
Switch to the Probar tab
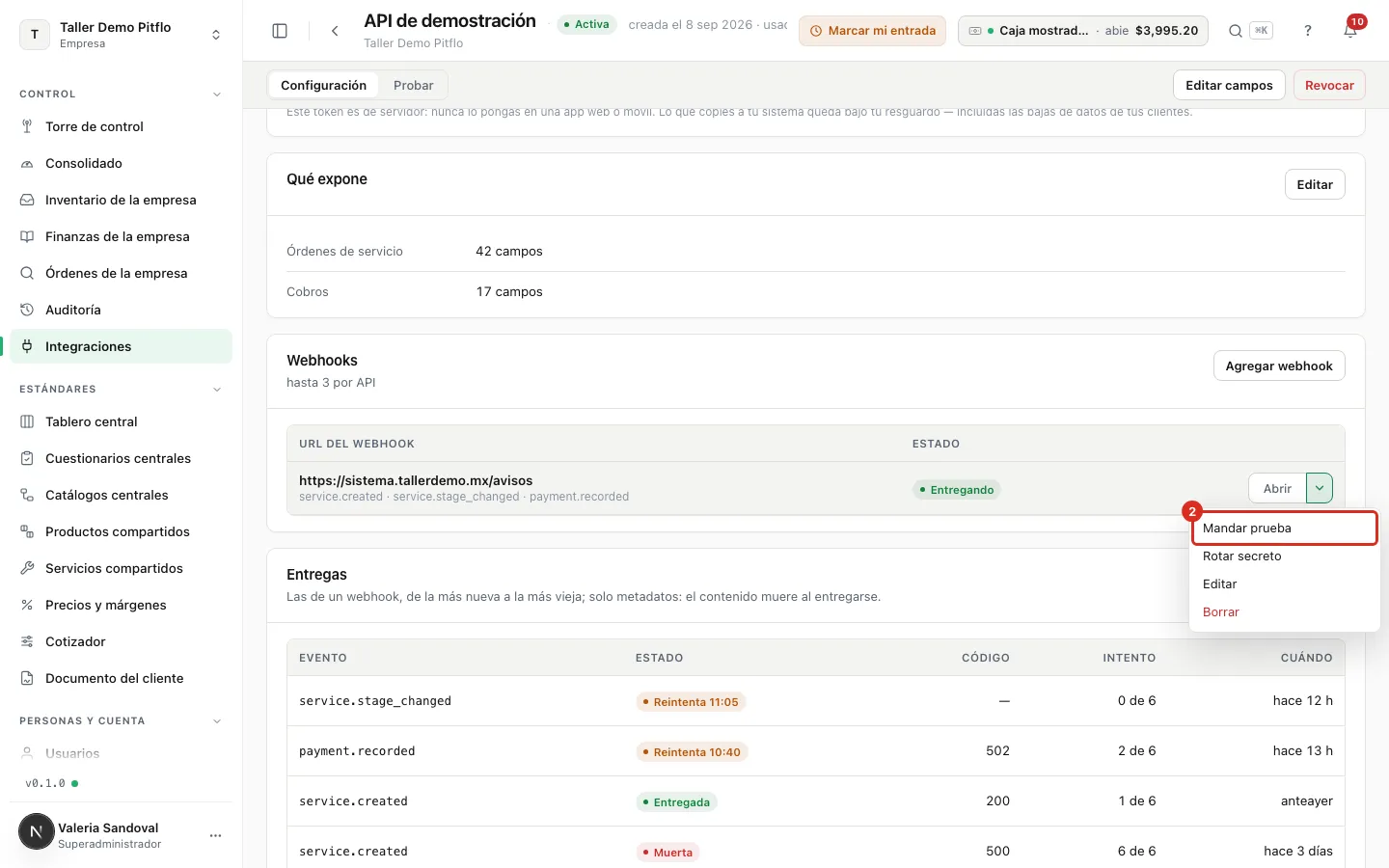[413, 85]
